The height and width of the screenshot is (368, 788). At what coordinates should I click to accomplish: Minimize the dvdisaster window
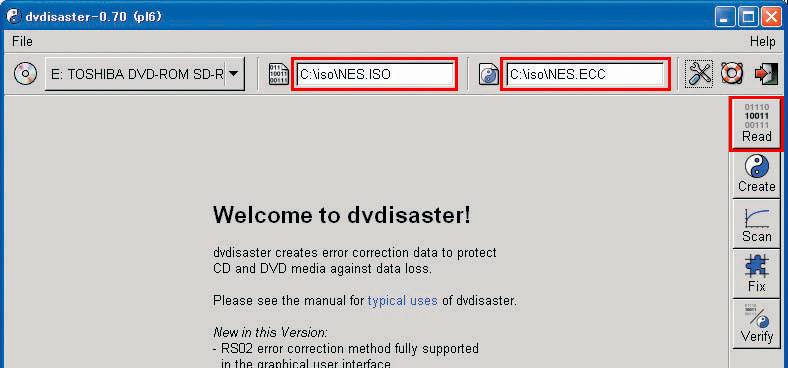point(726,18)
